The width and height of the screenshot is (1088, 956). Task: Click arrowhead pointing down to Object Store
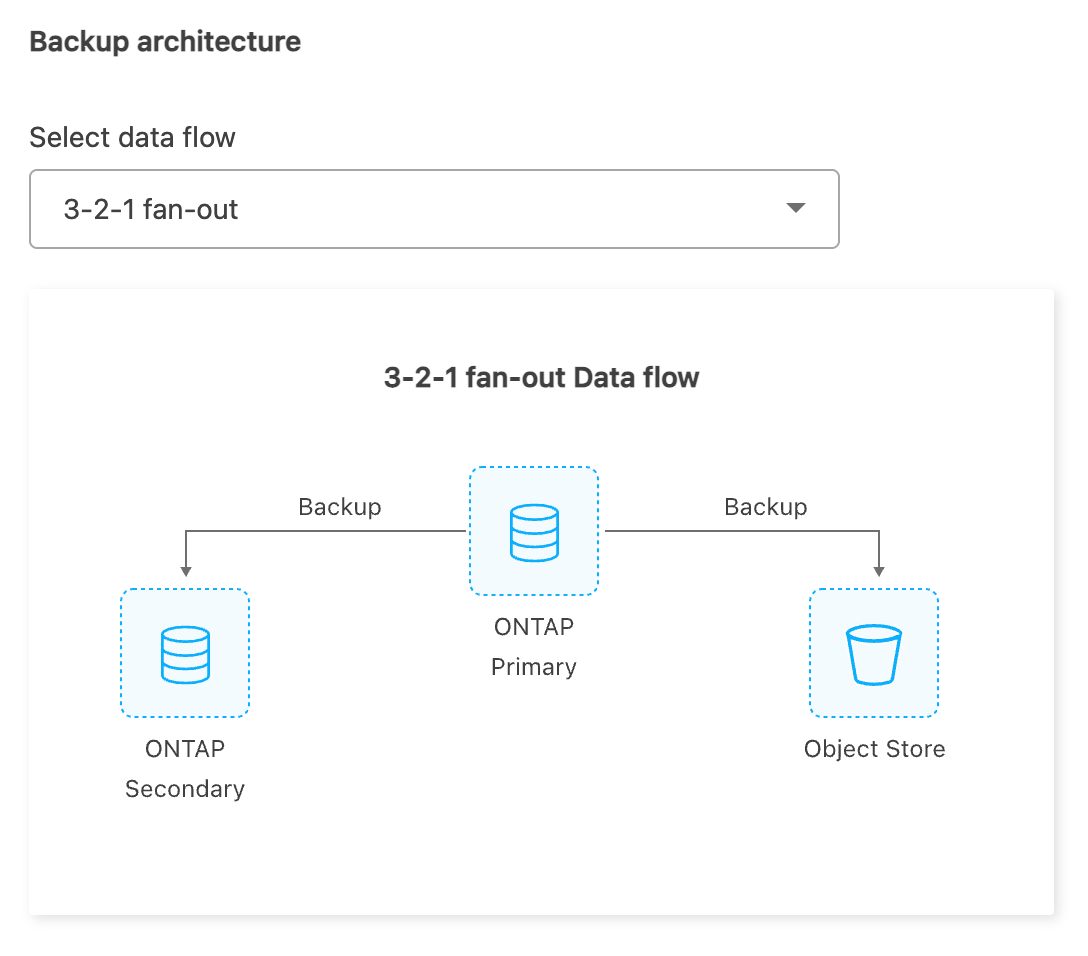point(879,569)
